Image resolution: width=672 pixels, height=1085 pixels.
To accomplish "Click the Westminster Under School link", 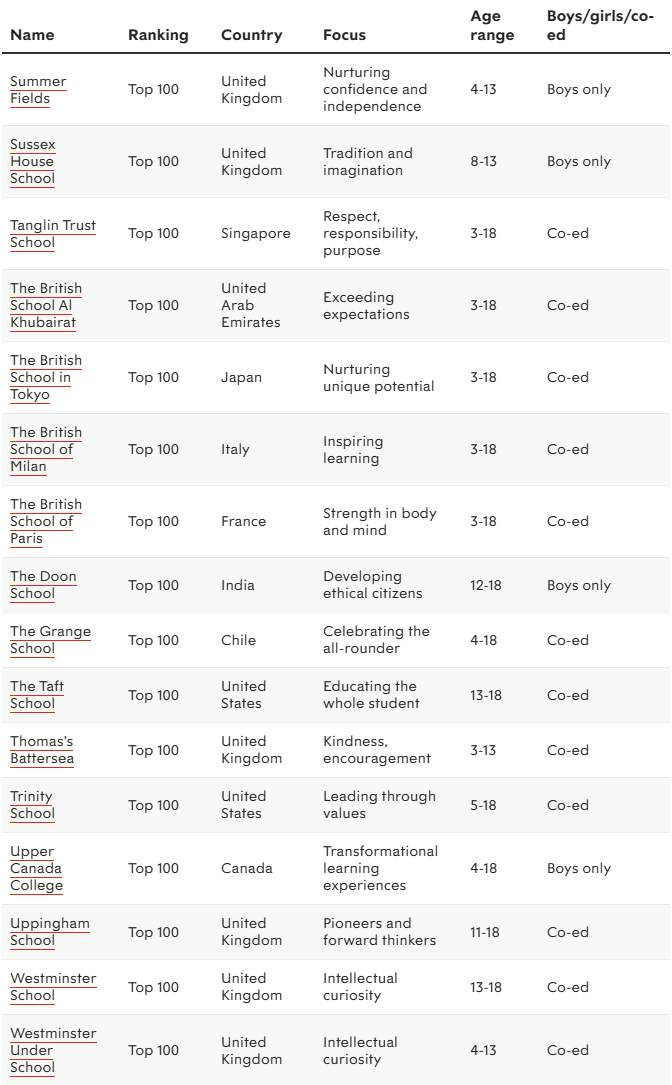I will click(53, 1050).
